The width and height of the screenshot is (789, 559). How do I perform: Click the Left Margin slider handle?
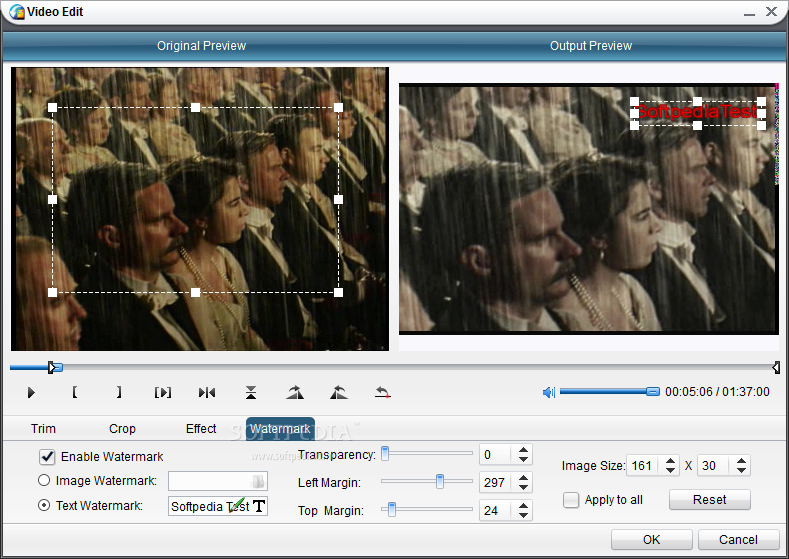click(440, 482)
